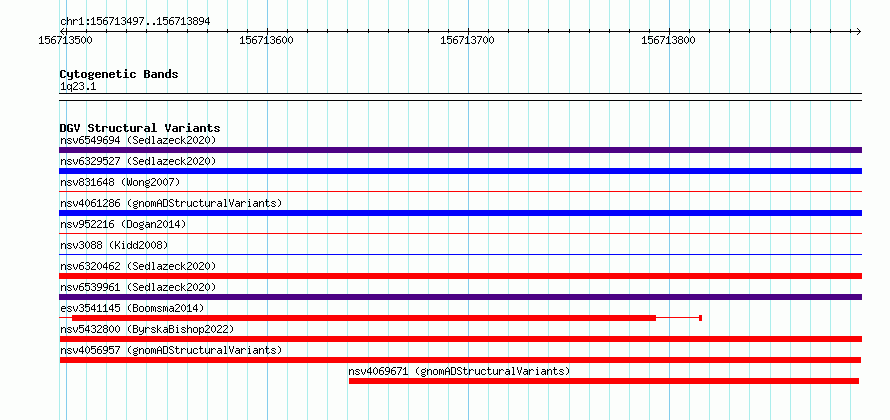Open nsv5432800 (ByrskaBishop2022) label

(x=147, y=329)
